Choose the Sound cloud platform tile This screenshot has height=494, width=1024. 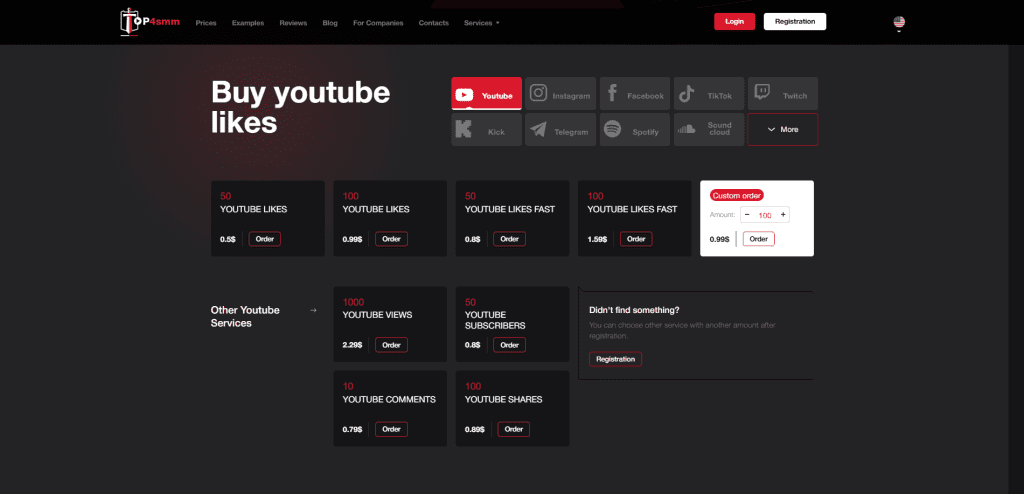(709, 129)
